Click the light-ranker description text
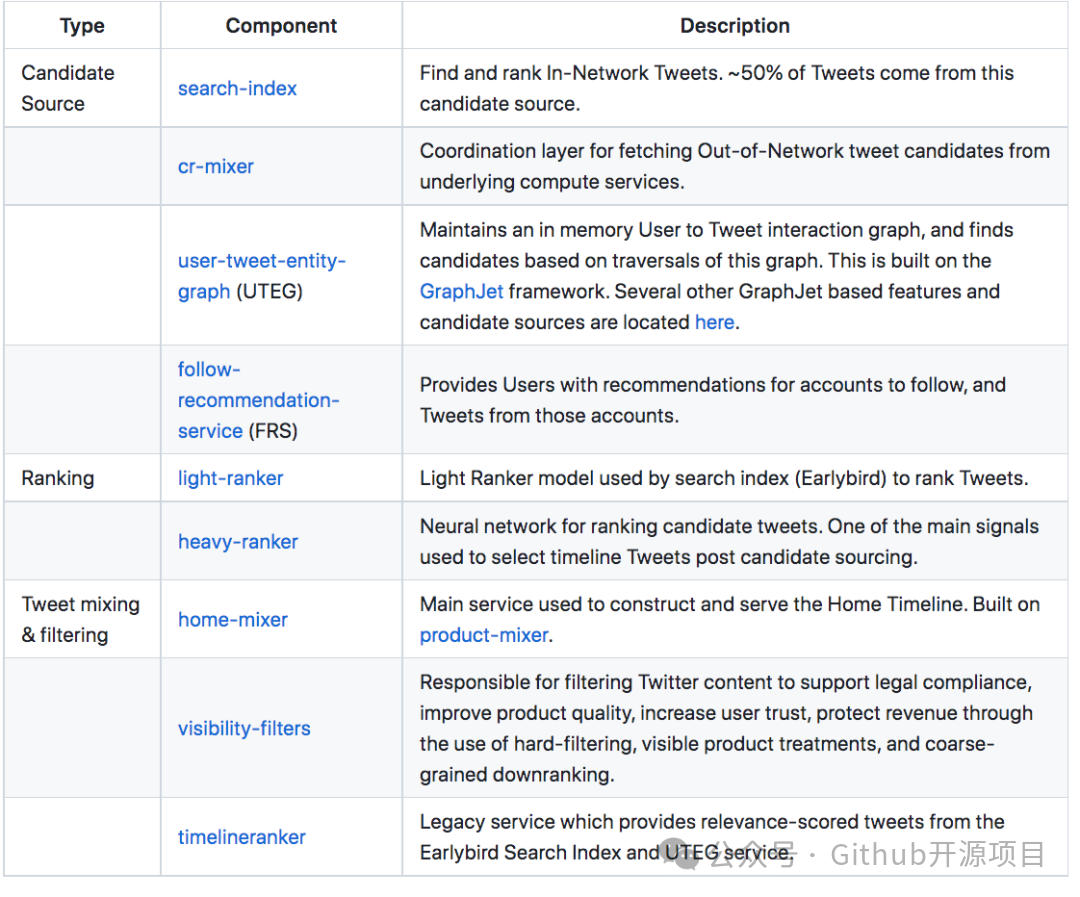 [723, 478]
